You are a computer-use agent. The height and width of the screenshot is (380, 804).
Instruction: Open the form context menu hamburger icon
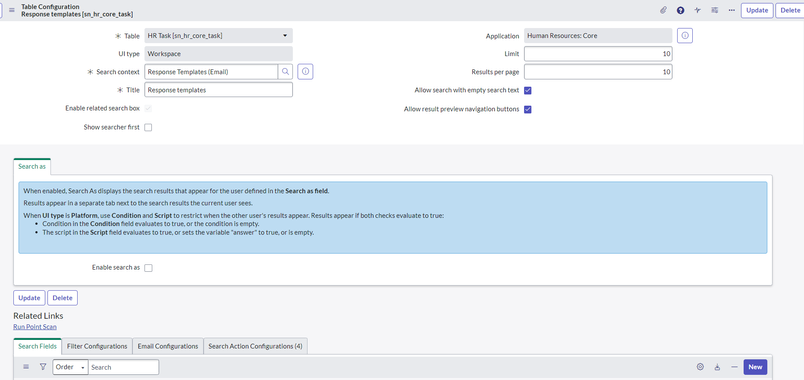(12, 10)
